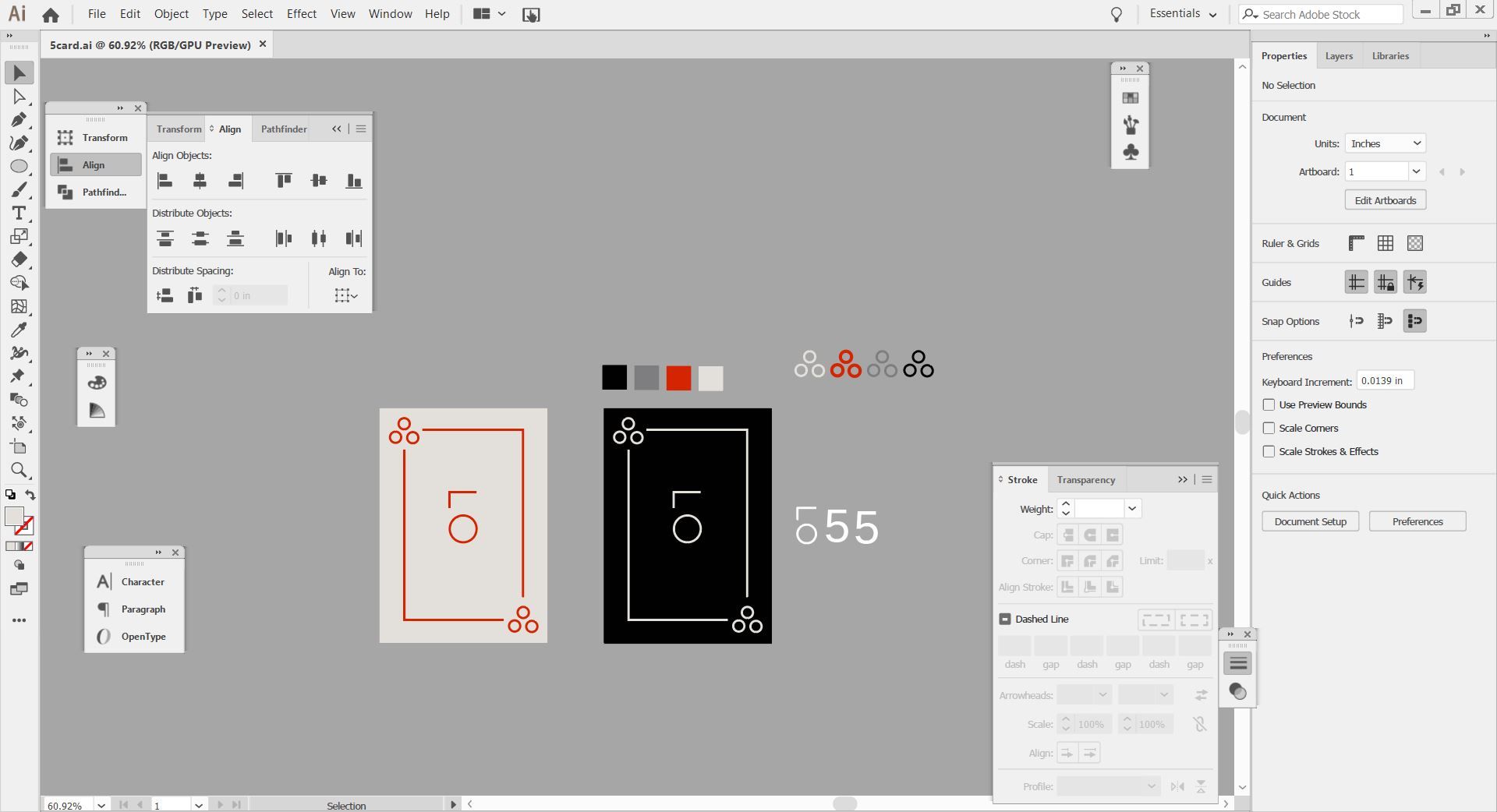Open the Units dropdown showing Inches
This screenshot has height=812, width=1497.
tap(1384, 143)
